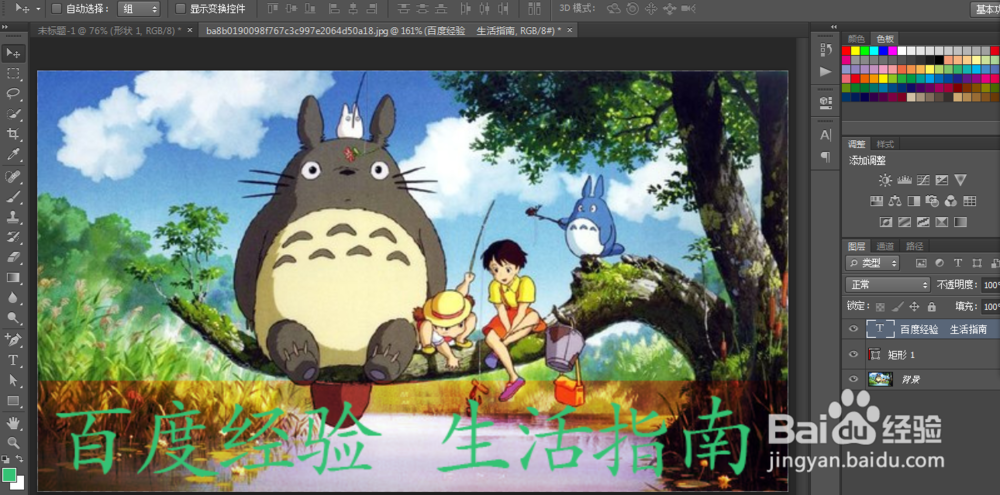Toggle lock image pixels brush icon
This screenshot has width=1000, height=495.
pos(897,307)
